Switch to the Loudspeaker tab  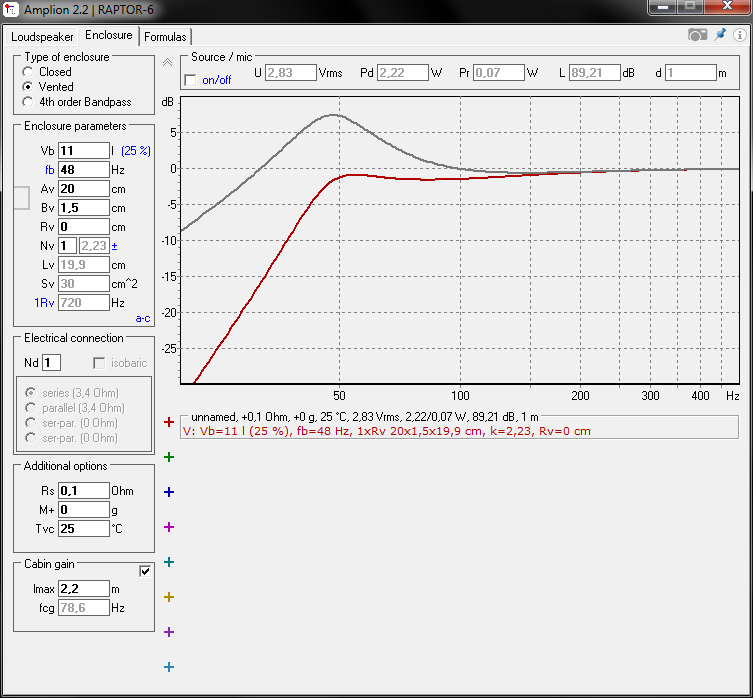point(42,37)
